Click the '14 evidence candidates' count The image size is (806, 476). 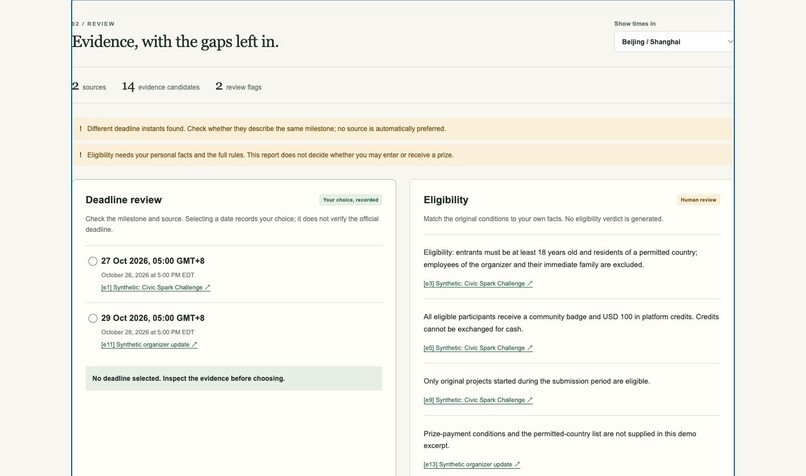coord(160,87)
